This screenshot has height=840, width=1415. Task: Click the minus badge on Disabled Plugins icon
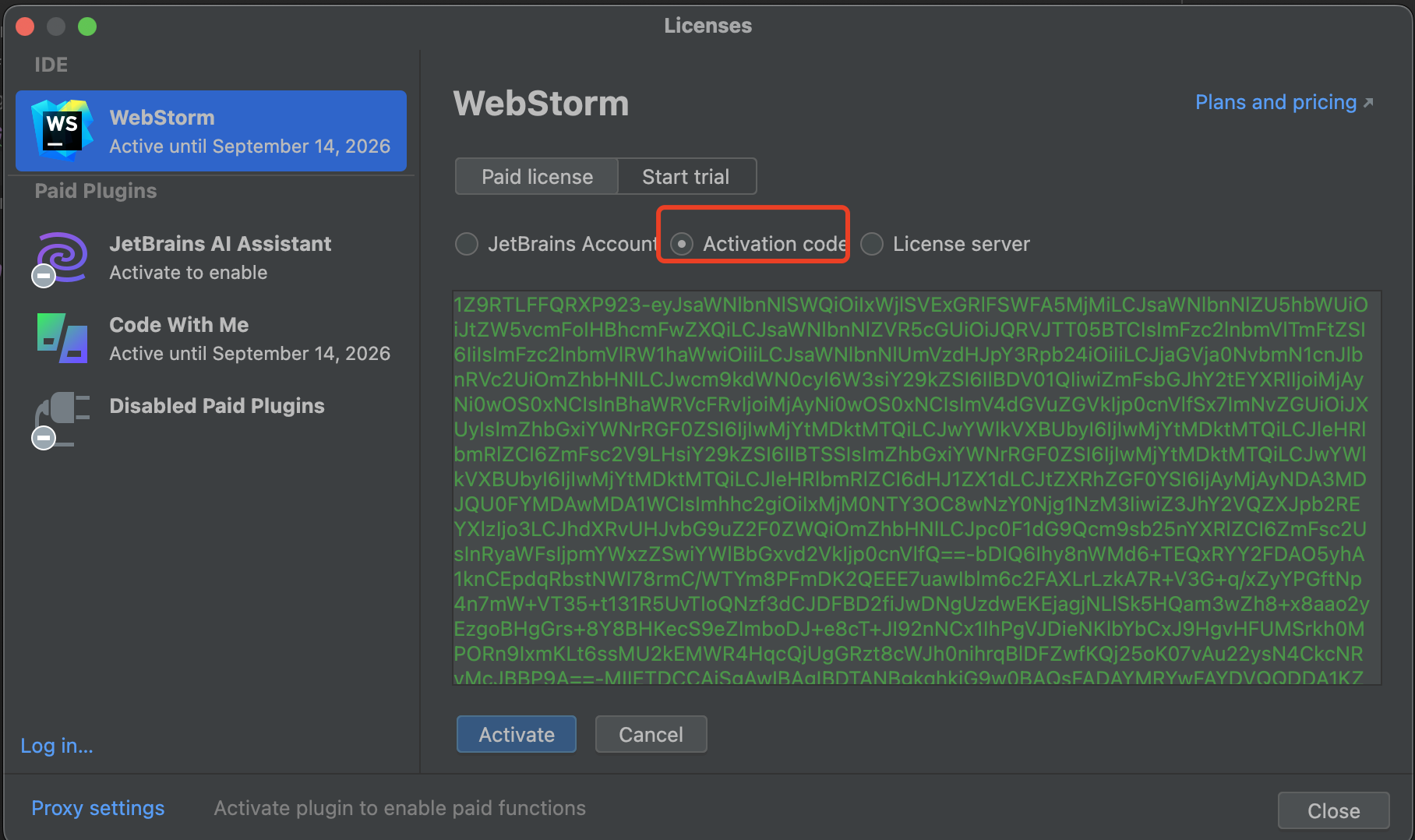[x=44, y=438]
